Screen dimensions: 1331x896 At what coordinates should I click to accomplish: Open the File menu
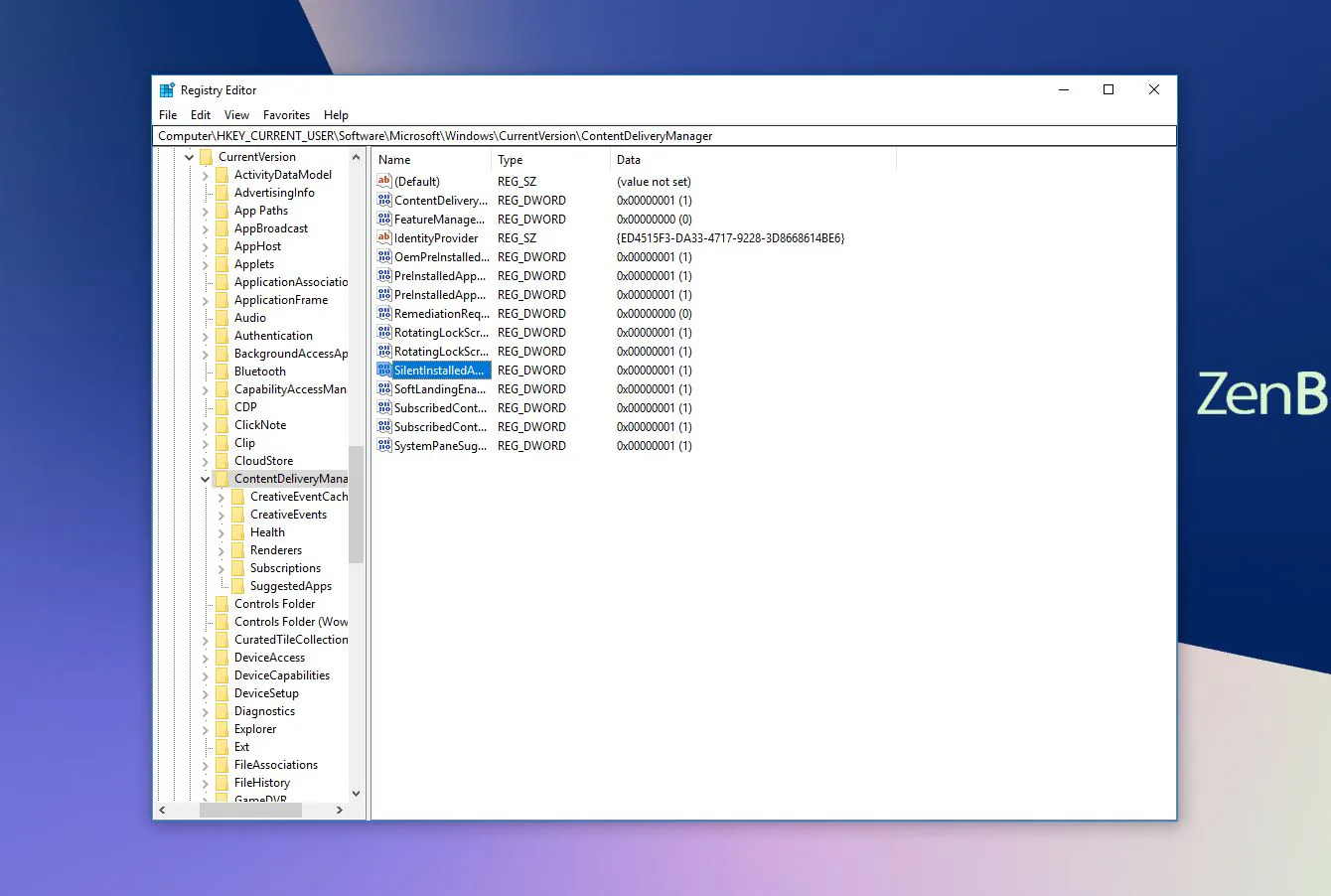tap(168, 115)
